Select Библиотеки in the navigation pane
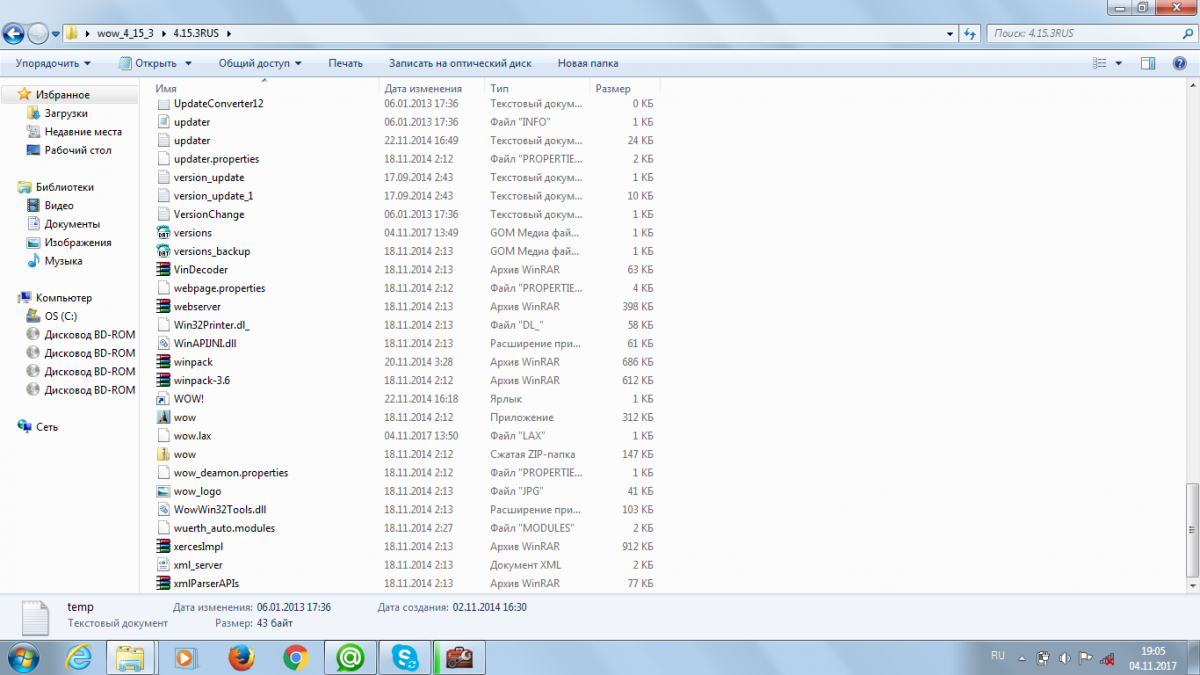1200x675 pixels. (64, 187)
